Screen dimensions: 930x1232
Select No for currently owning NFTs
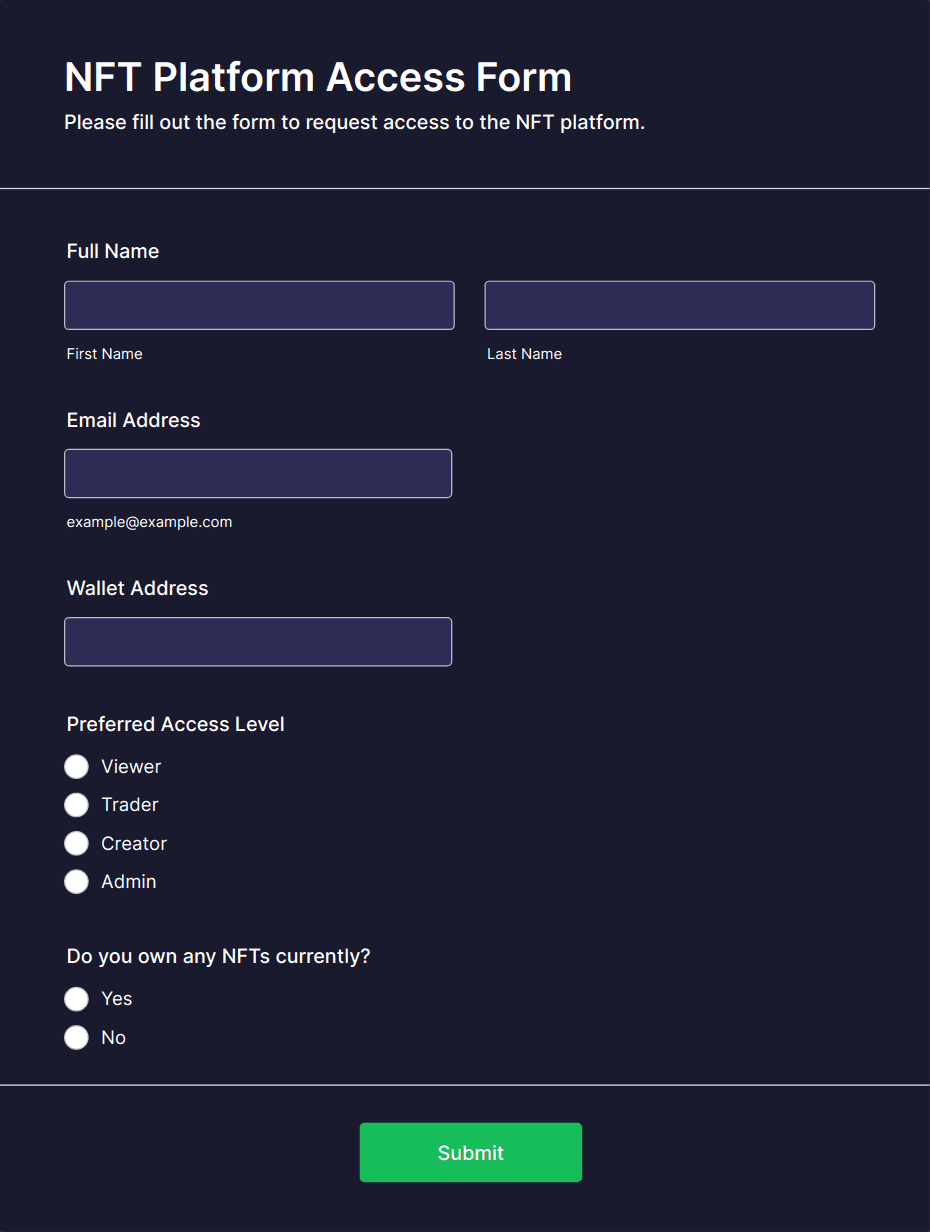point(77,1038)
